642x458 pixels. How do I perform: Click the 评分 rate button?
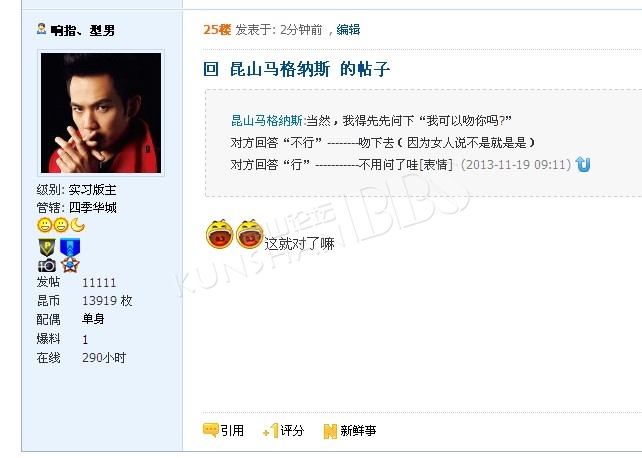pyautogui.click(x=283, y=431)
